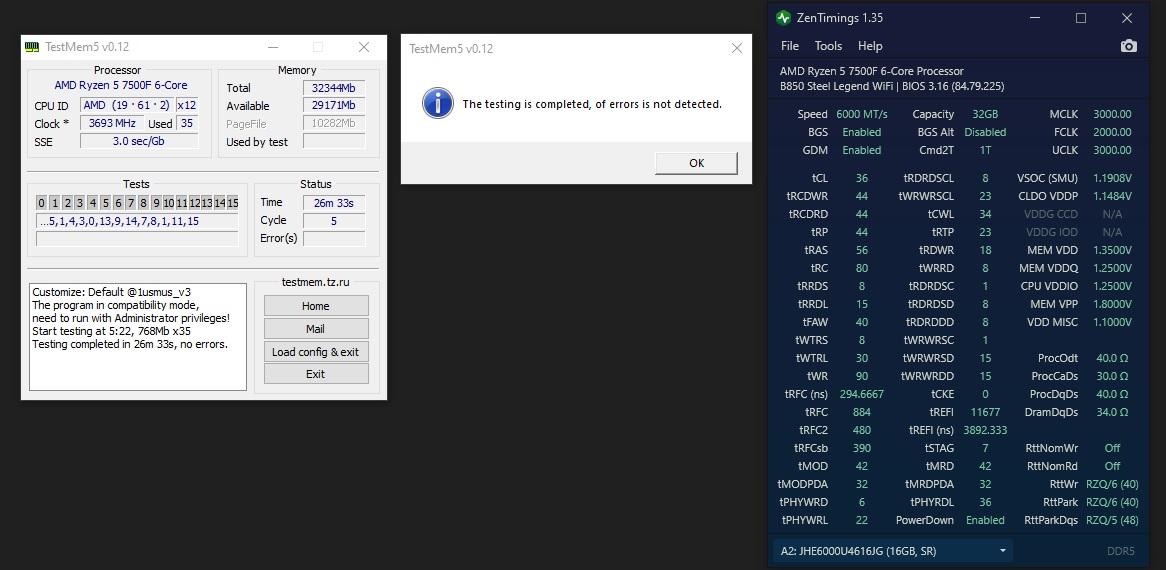The width and height of the screenshot is (1166, 570).
Task: Select test number 10 box
Action: click(x=169, y=203)
